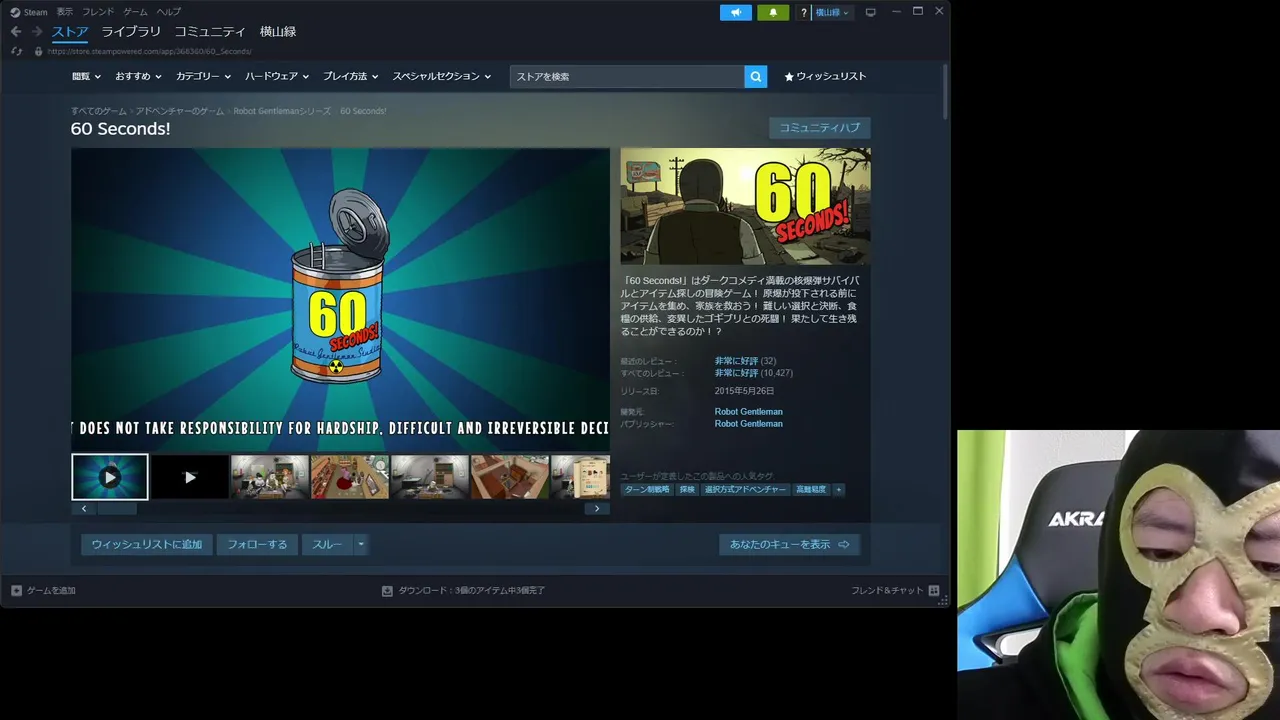This screenshot has width=1280, height=720.
Task: Click the スルー button
Action: click(x=327, y=545)
